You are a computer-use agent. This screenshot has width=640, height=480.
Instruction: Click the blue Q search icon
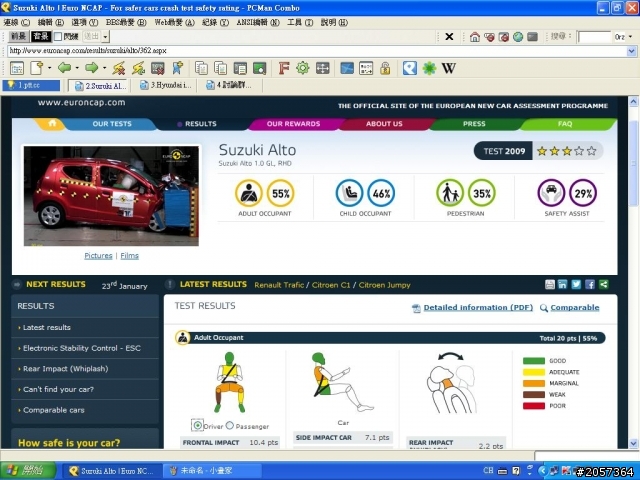point(410,68)
